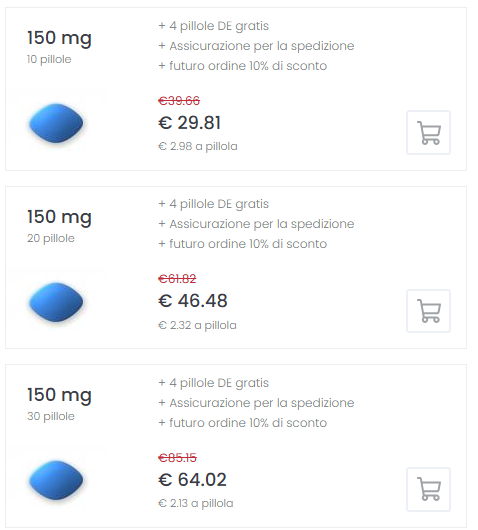
Task: Click the € 29.81 price
Action: [x=189, y=122]
